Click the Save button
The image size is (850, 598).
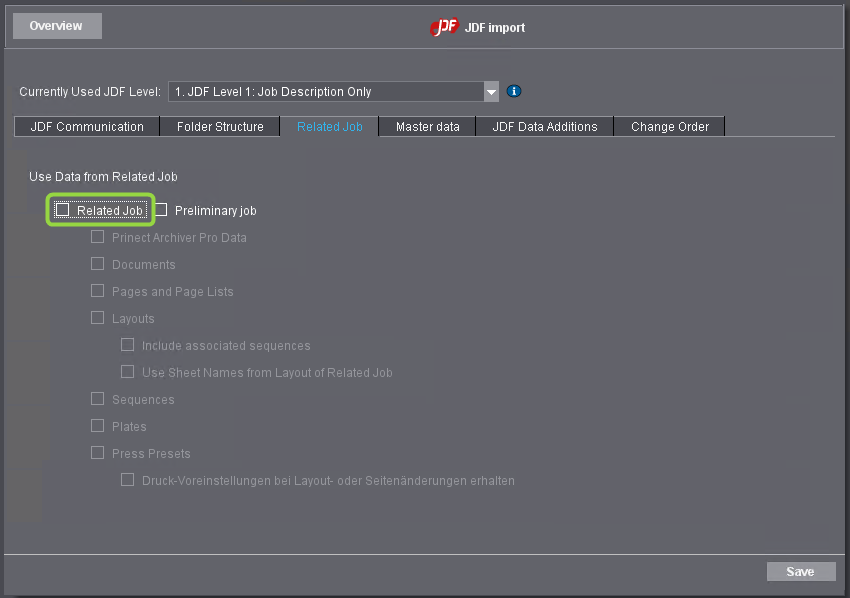pos(801,571)
